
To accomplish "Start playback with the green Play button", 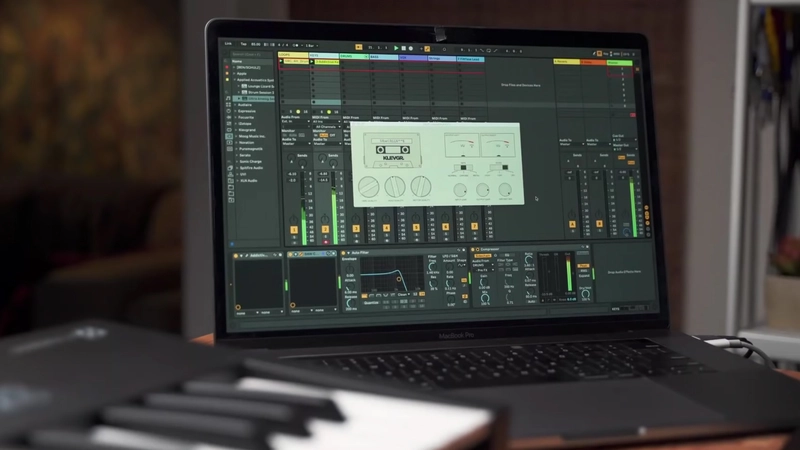I will coord(395,48).
